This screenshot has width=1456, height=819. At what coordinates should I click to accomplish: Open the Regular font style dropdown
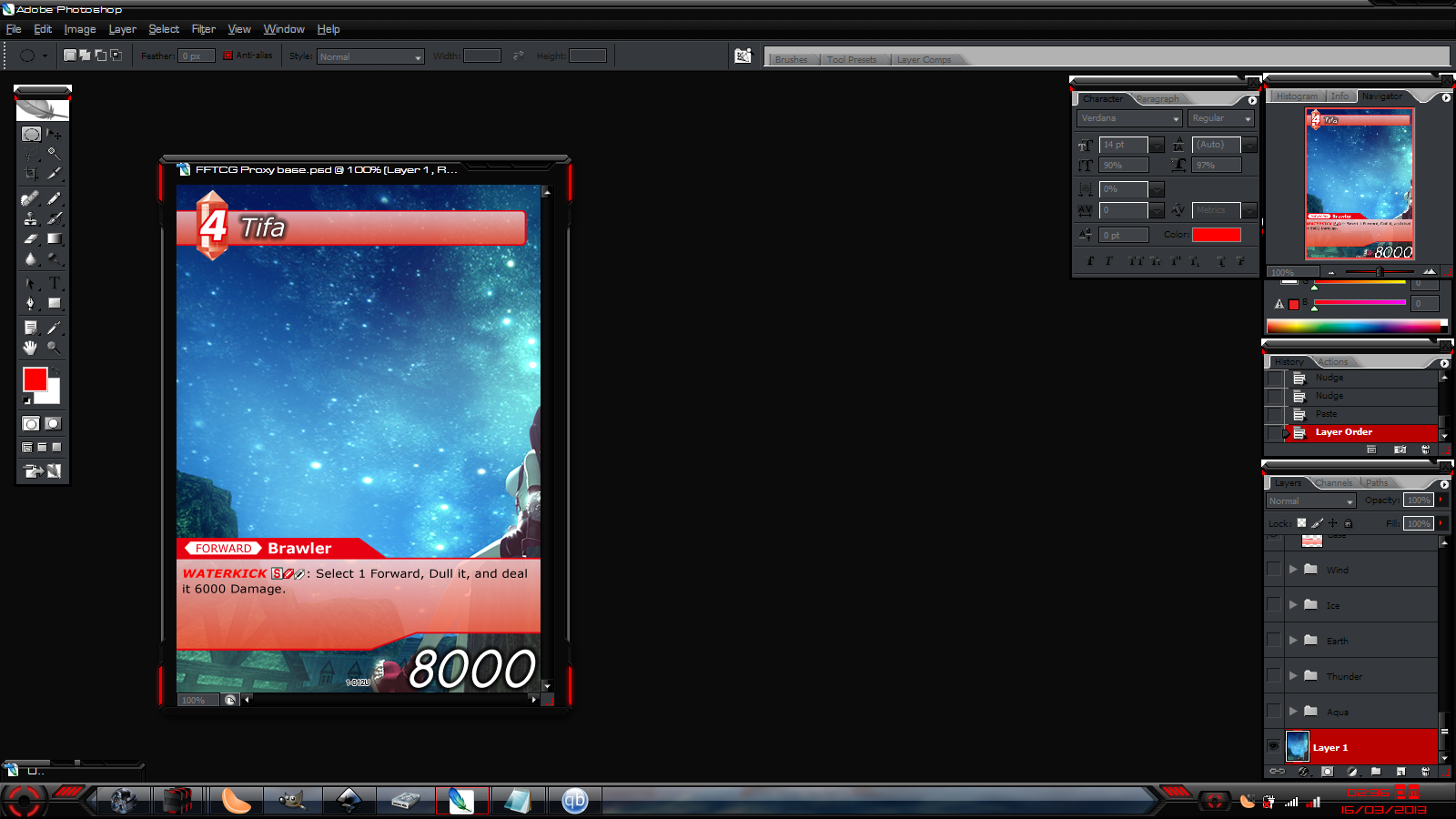click(x=1222, y=118)
